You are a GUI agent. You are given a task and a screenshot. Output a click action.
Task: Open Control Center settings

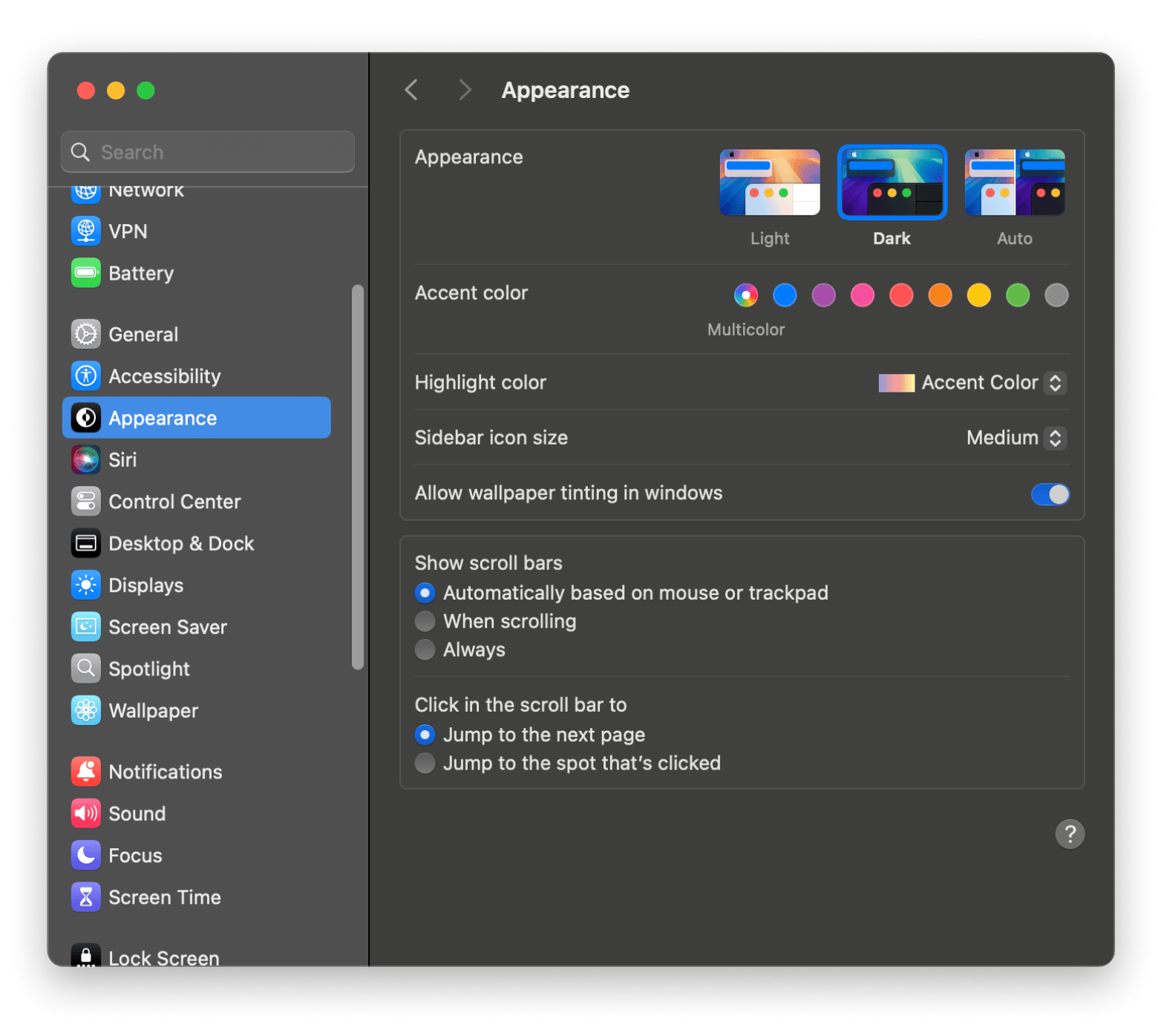coord(197,501)
